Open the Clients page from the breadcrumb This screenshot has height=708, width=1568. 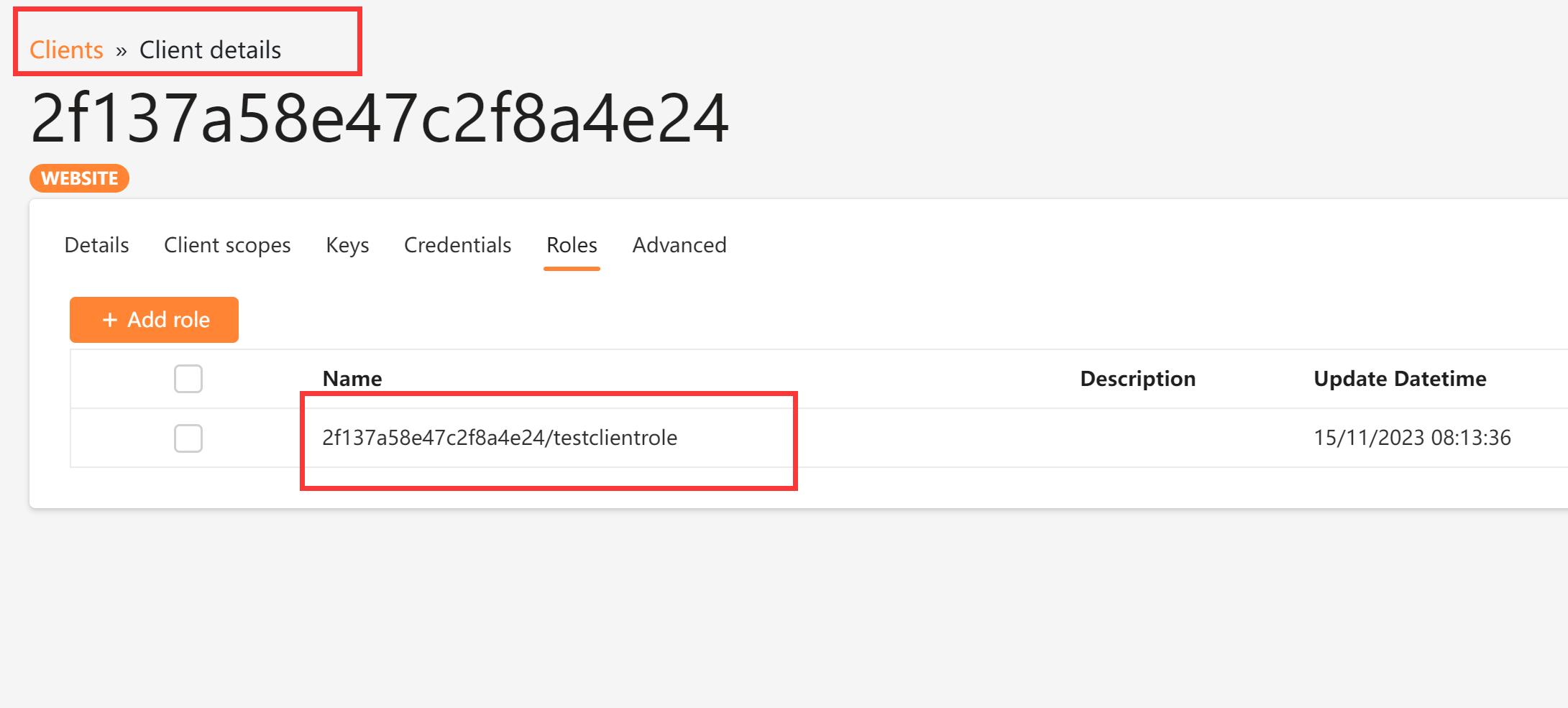click(65, 50)
